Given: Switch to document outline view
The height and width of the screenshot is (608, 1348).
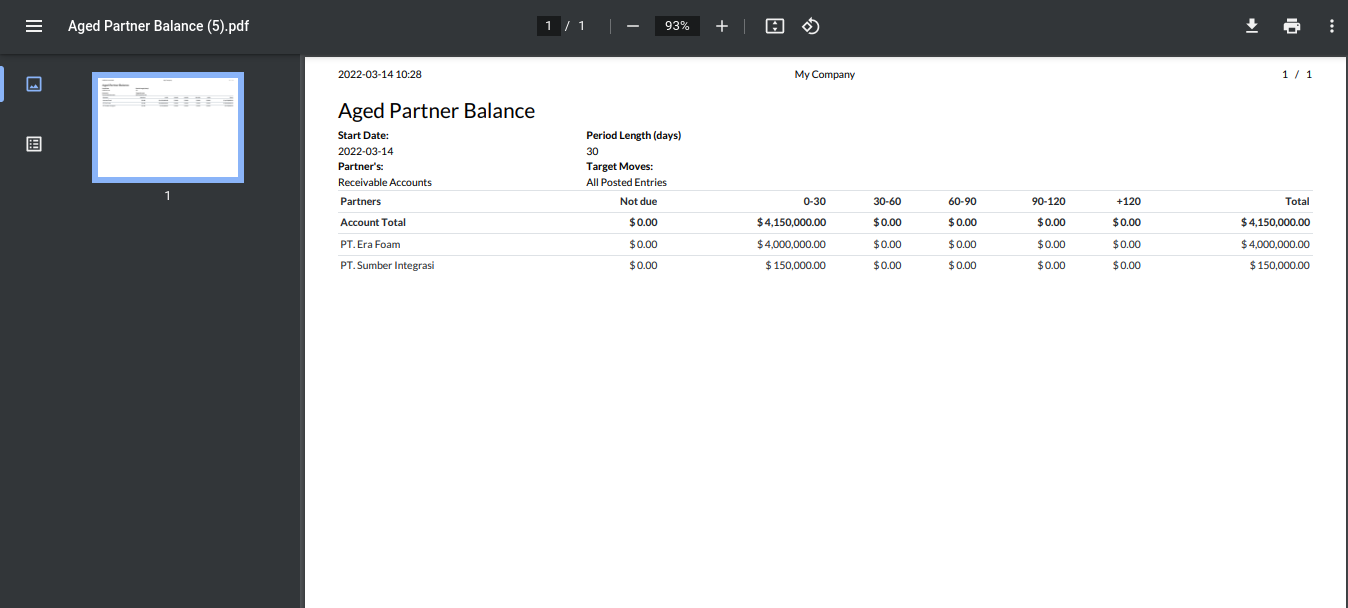Looking at the screenshot, I should coord(34,144).
